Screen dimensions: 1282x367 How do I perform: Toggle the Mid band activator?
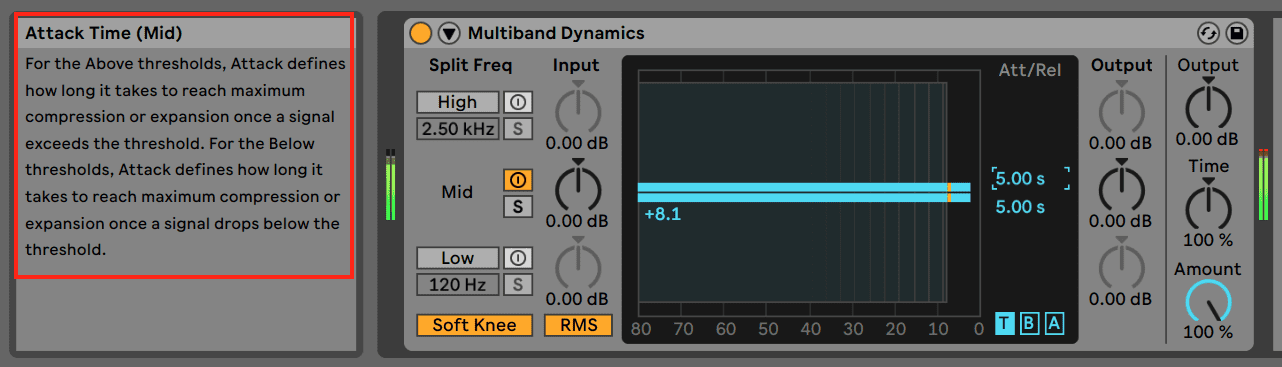(517, 180)
